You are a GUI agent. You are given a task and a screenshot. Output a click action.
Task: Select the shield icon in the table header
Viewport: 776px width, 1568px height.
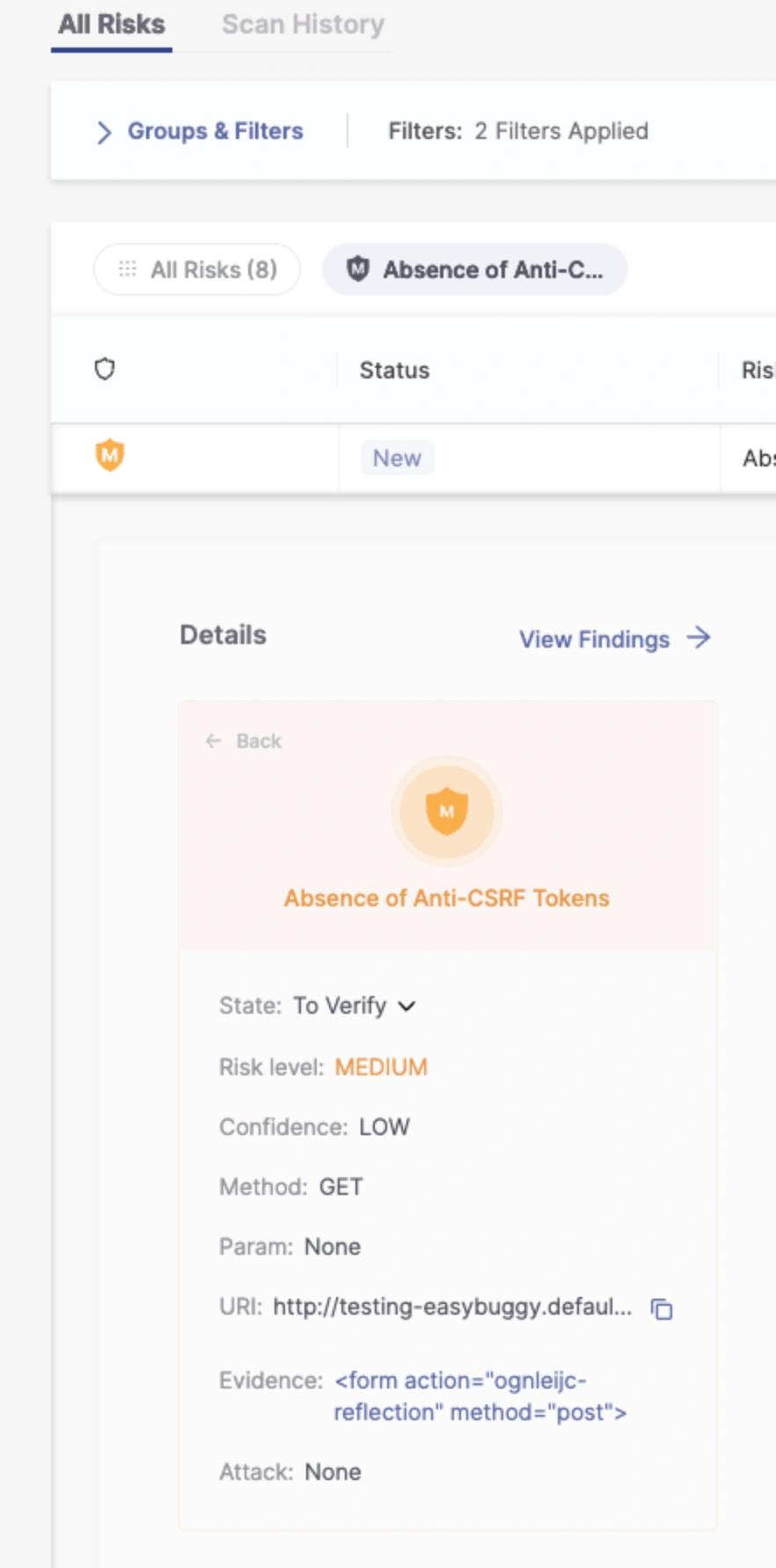[x=106, y=370]
